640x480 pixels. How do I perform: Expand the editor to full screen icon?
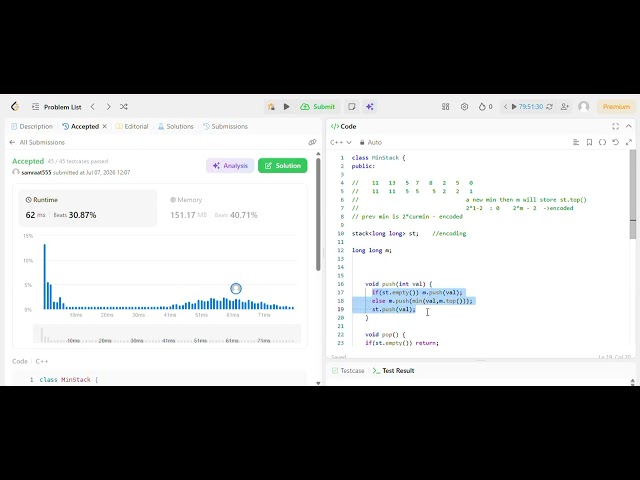(x=629, y=142)
